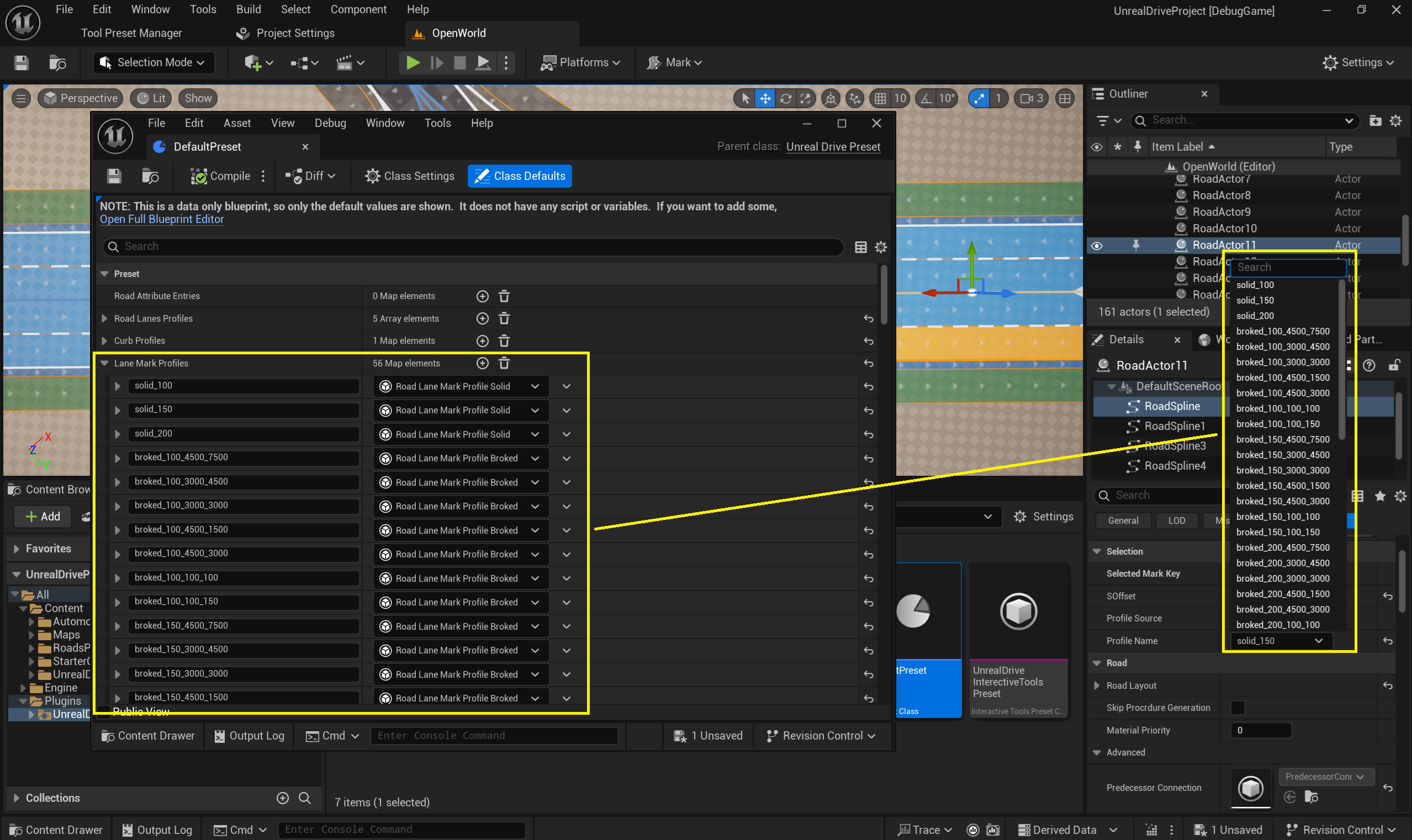Toggle the Class Defaults view
This screenshot has width=1412, height=840.
520,176
